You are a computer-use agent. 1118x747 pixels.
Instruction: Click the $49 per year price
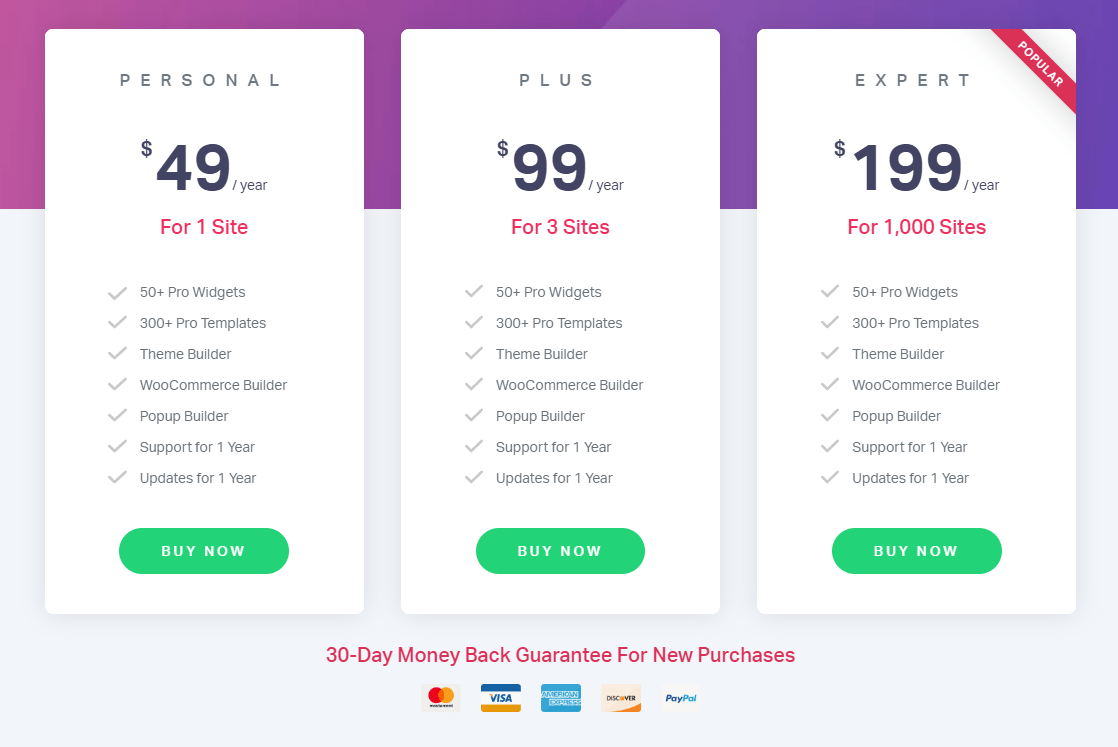(x=204, y=168)
